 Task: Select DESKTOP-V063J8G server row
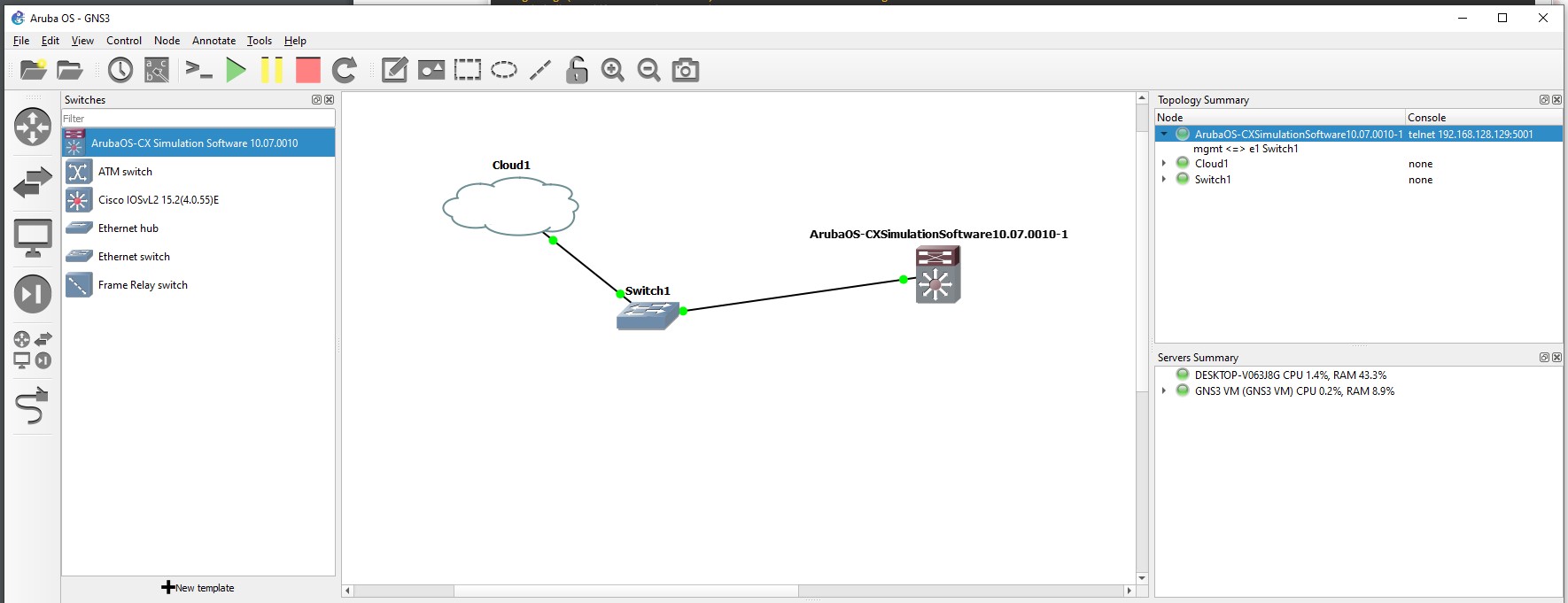point(1359,375)
